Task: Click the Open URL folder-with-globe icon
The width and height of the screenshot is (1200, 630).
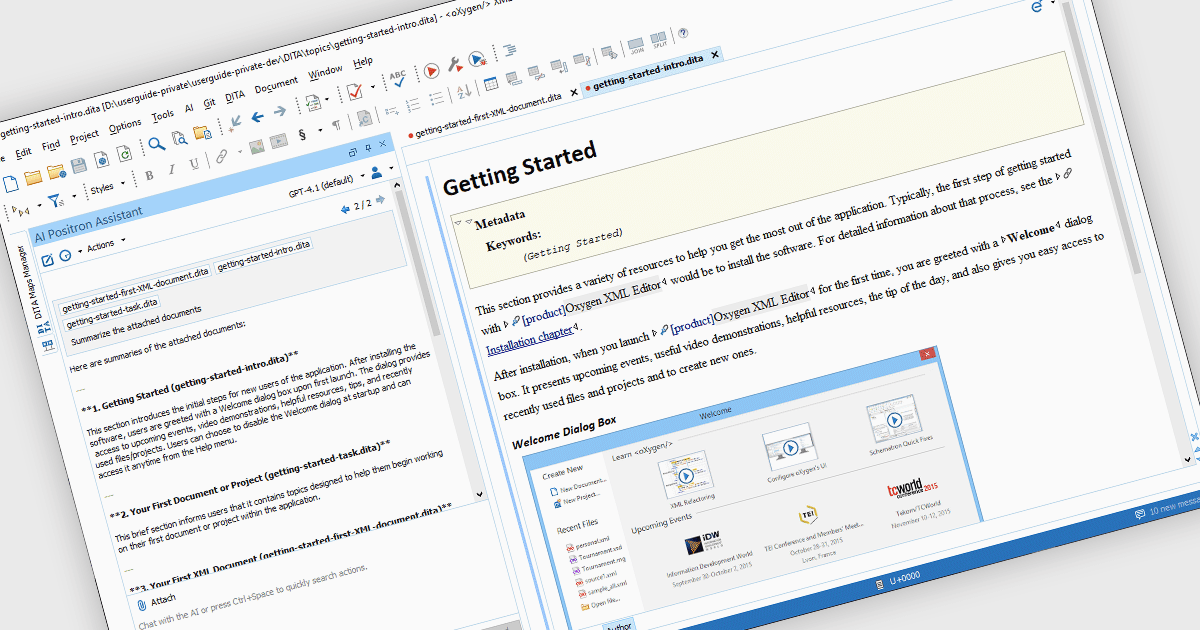Action: point(56,171)
